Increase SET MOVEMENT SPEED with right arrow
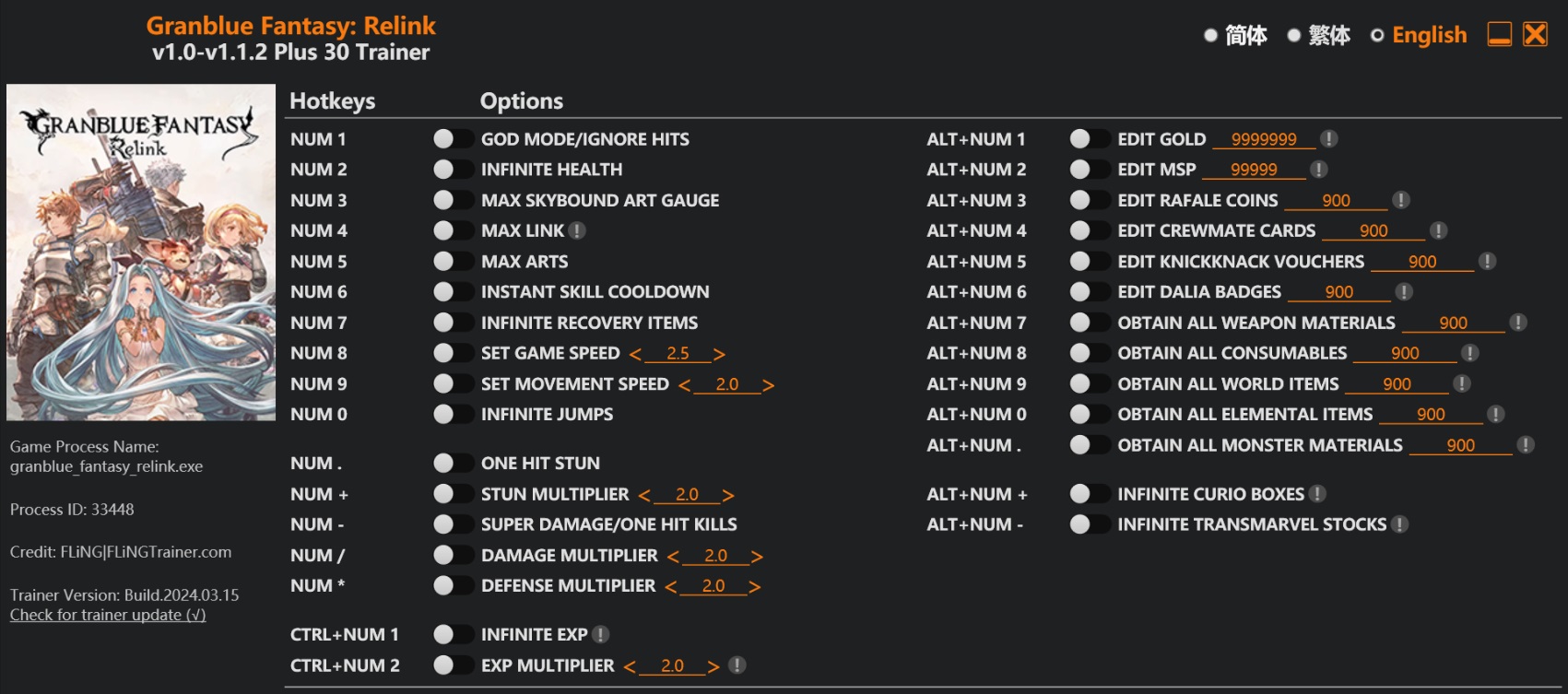The image size is (1568, 694). coord(768,385)
